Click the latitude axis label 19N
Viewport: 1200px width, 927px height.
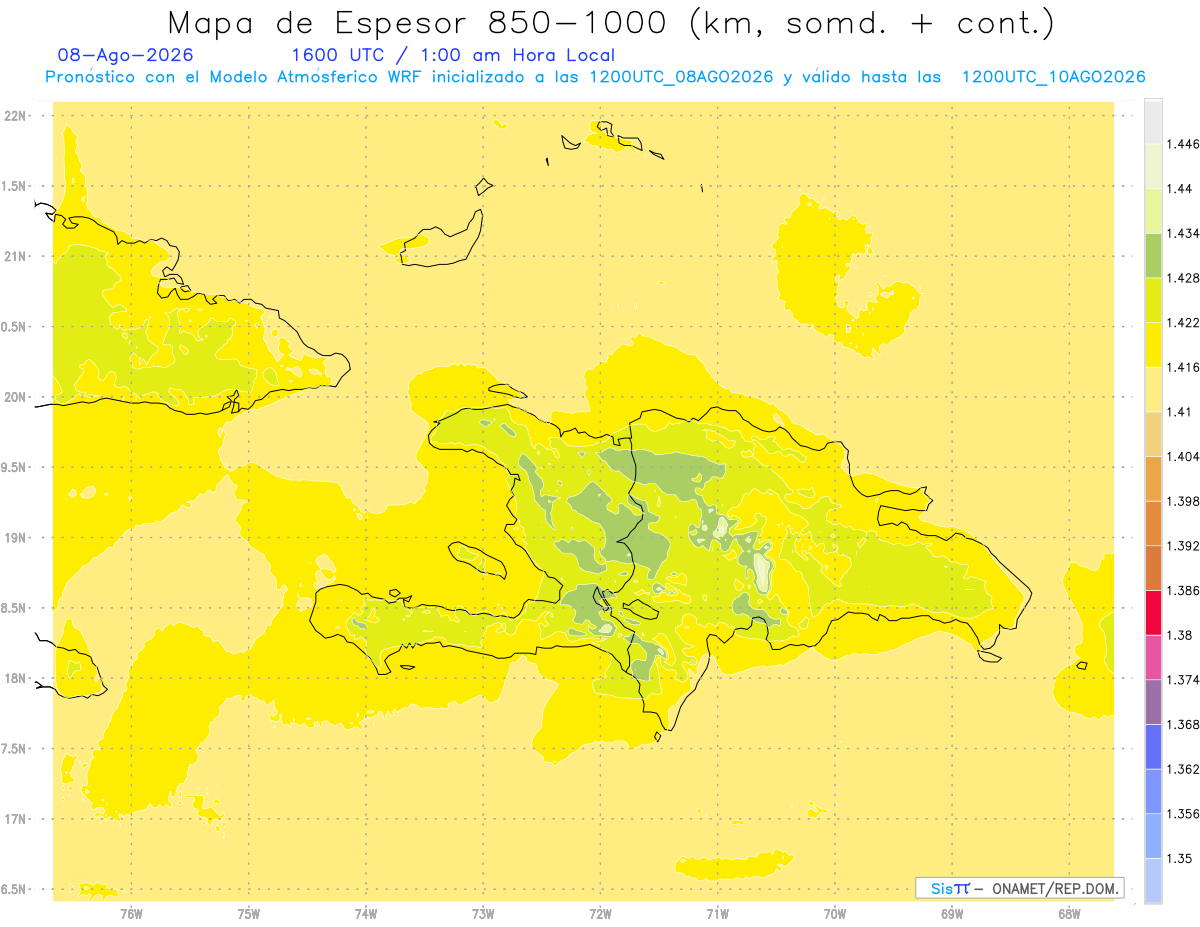[17, 538]
